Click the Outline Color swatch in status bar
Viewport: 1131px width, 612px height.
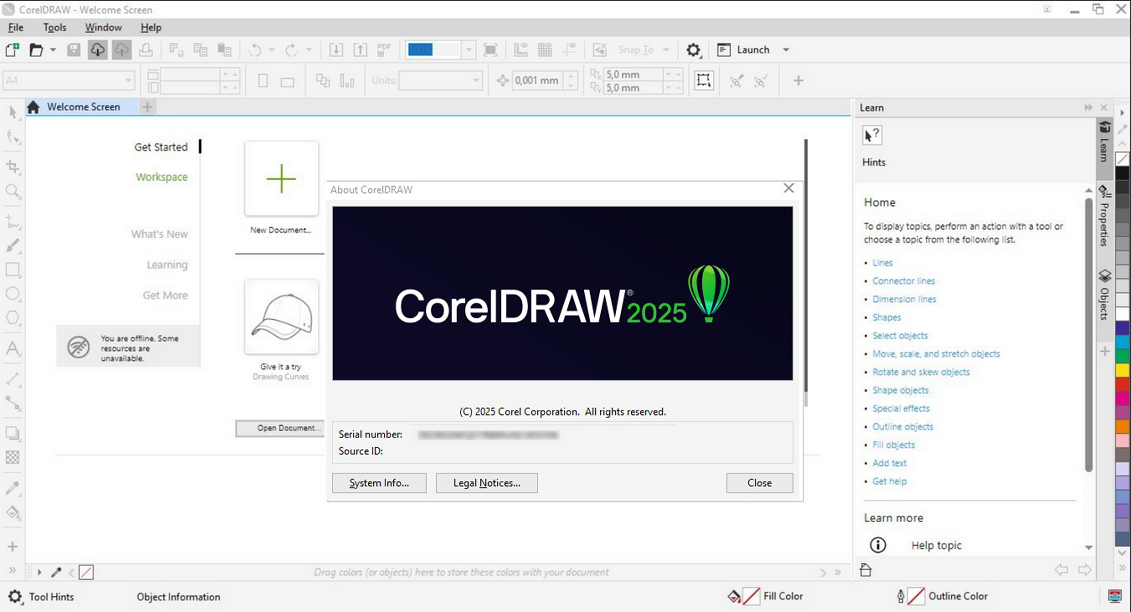click(x=916, y=596)
